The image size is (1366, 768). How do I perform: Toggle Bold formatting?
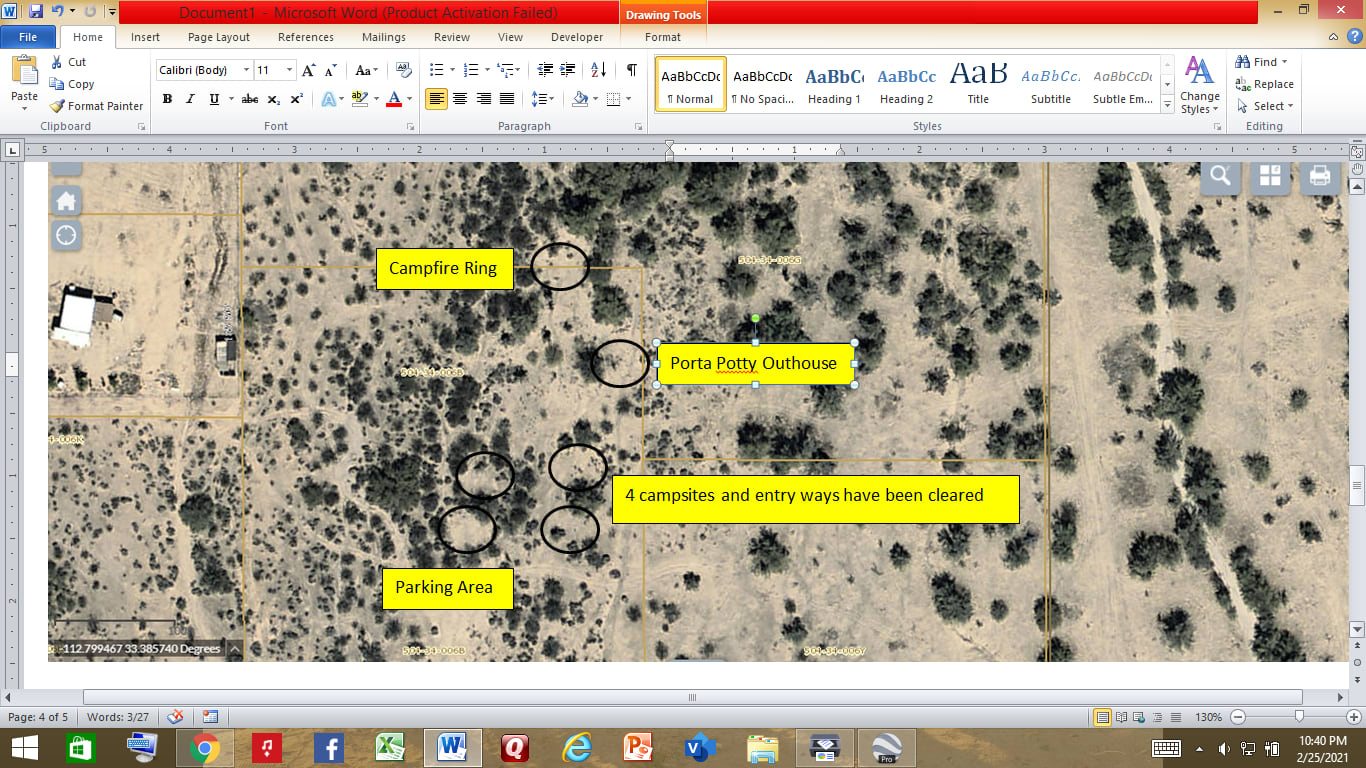pos(167,99)
